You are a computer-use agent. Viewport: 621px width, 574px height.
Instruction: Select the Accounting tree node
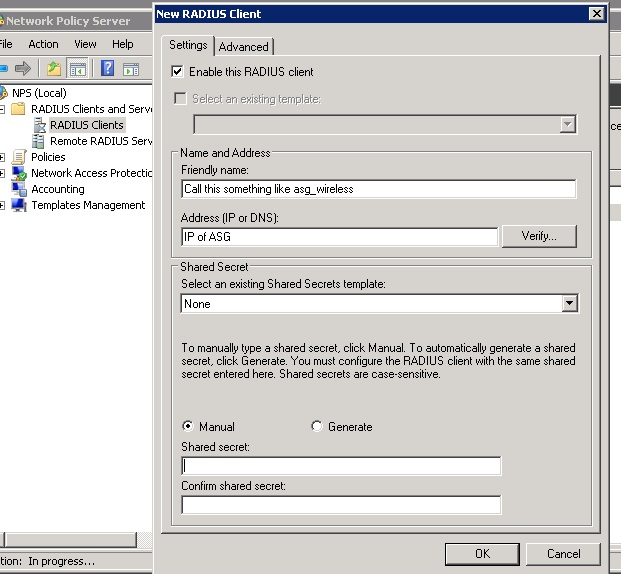tap(58, 189)
